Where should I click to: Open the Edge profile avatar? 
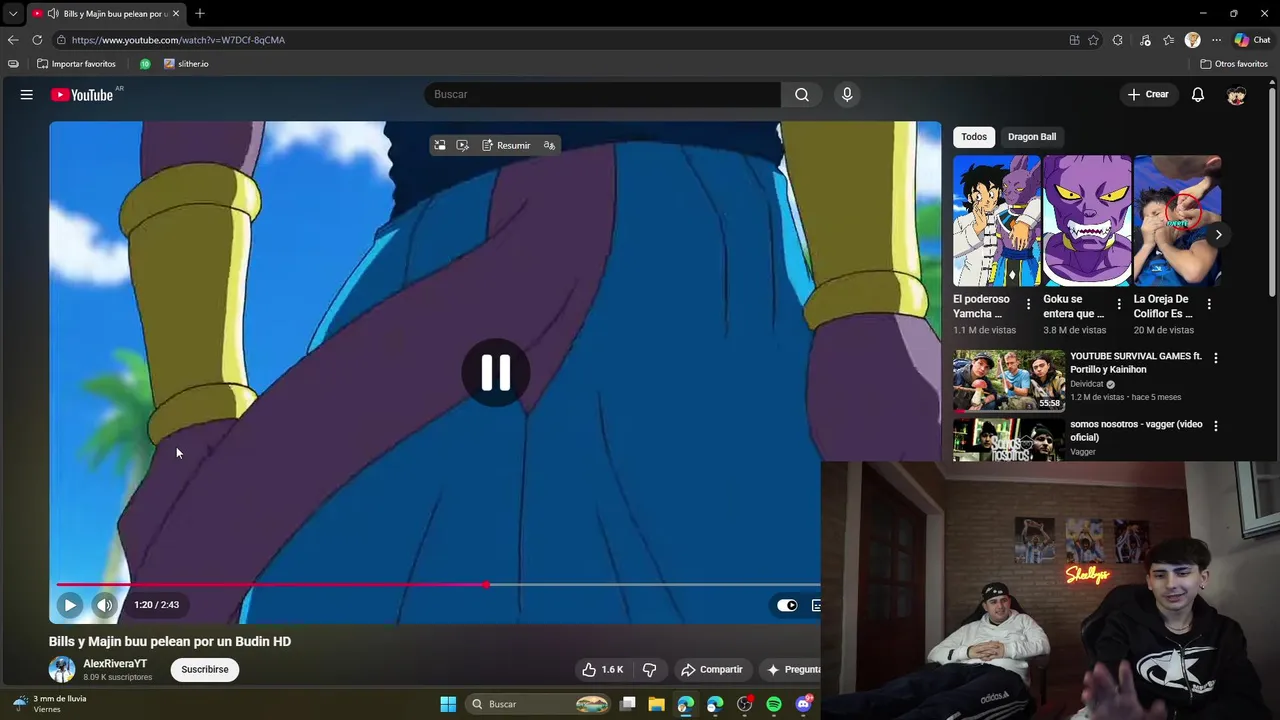[x=1192, y=40]
